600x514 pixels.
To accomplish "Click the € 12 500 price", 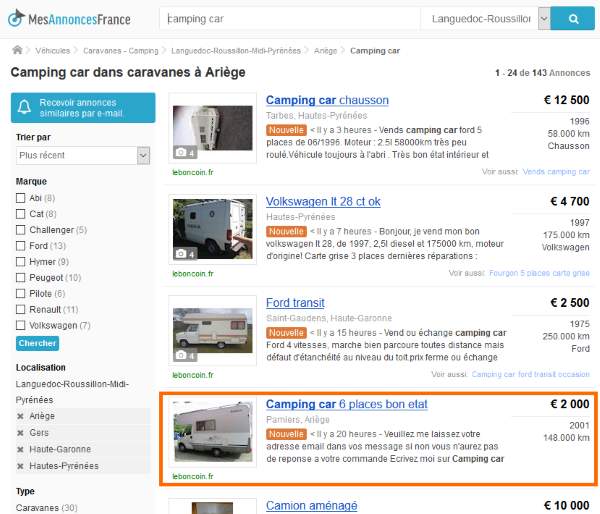I will [566, 100].
